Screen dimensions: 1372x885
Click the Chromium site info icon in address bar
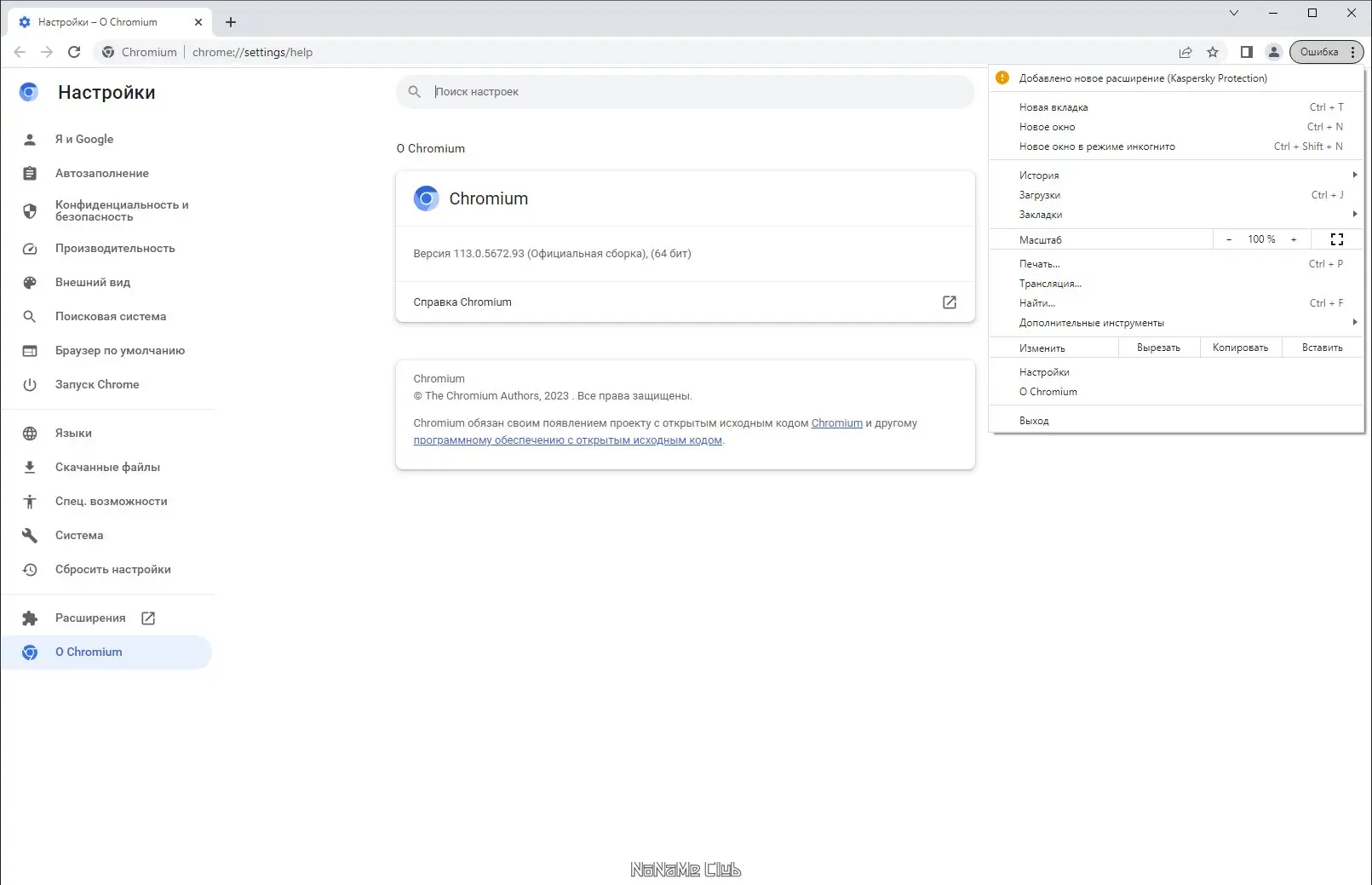tap(108, 52)
